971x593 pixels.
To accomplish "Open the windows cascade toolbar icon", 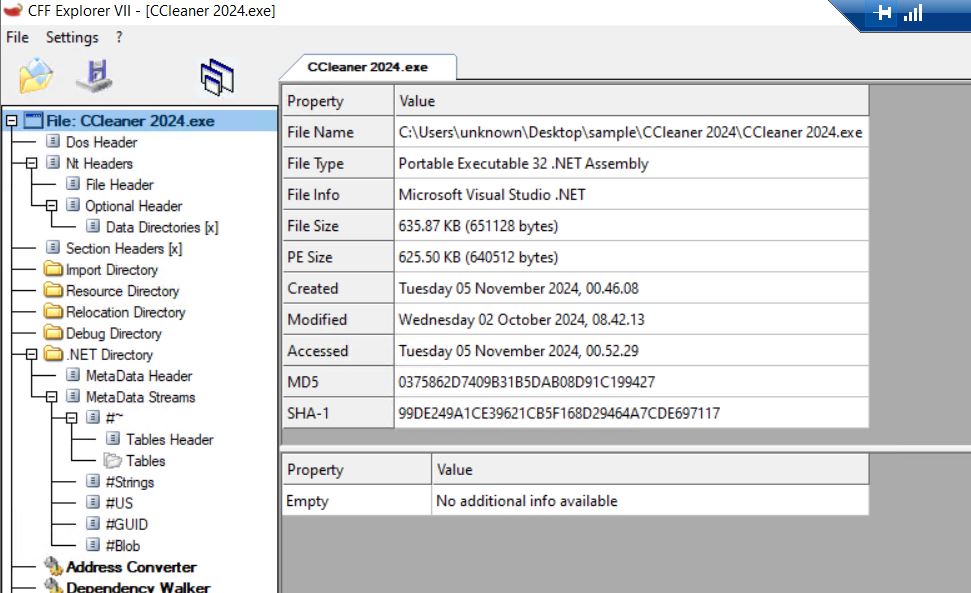I will point(217,77).
